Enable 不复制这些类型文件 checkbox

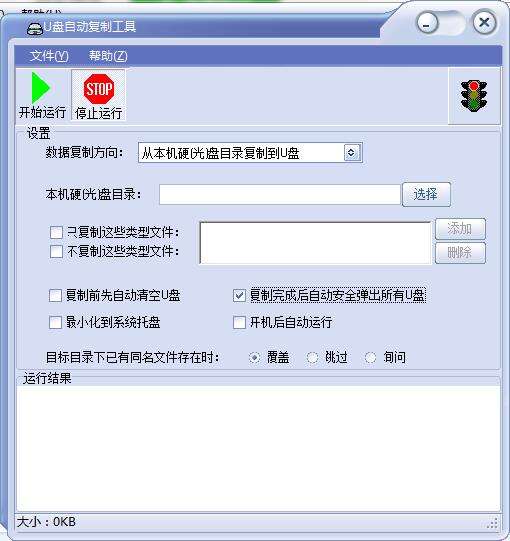click(57, 252)
